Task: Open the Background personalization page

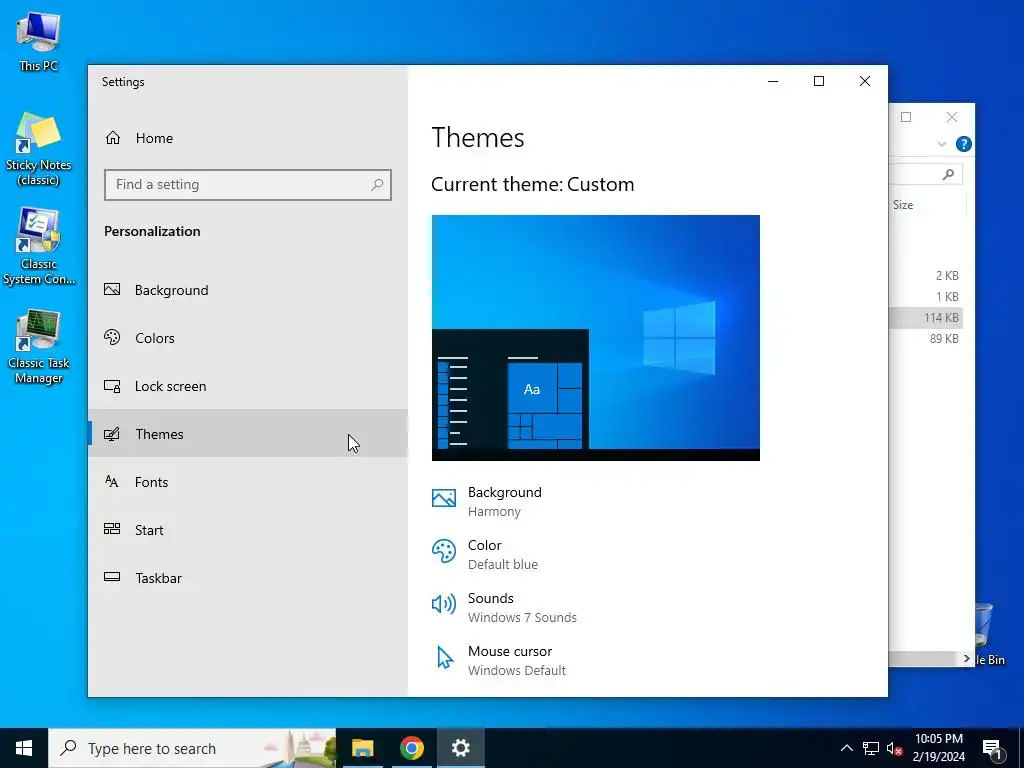Action: click(x=248, y=290)
